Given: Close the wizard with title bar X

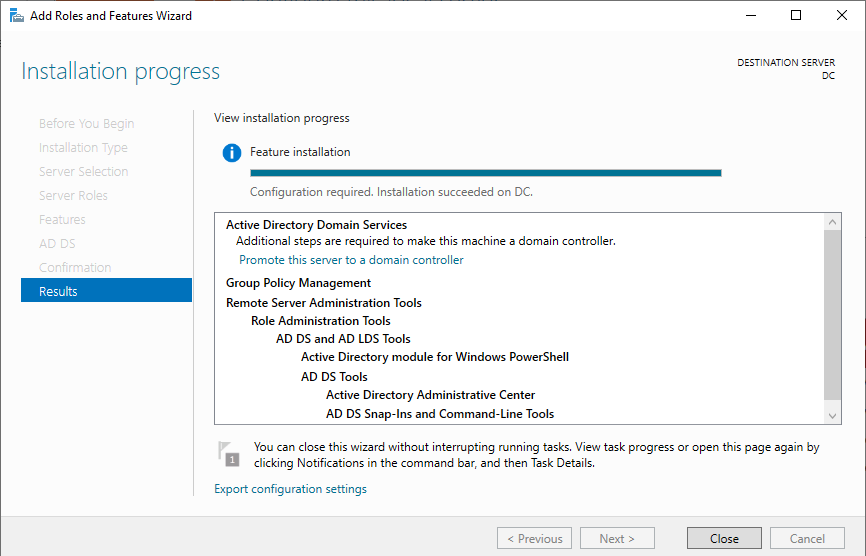Looking at the screenshot, I should 841,15.
